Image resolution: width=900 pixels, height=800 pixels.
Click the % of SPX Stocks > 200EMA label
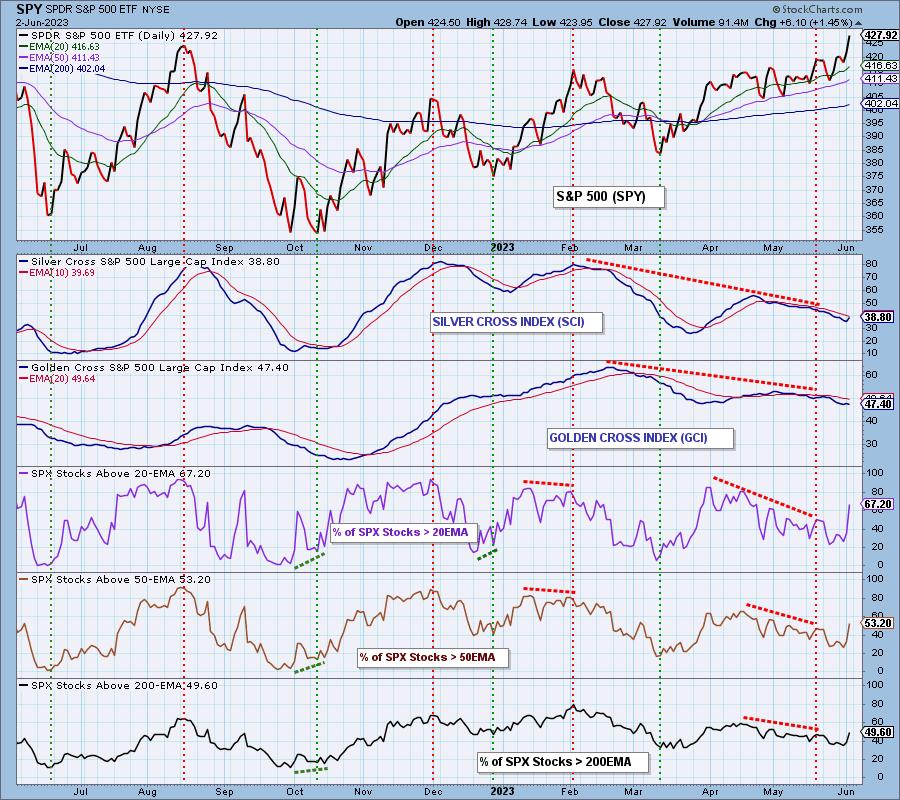pos(562,763)
